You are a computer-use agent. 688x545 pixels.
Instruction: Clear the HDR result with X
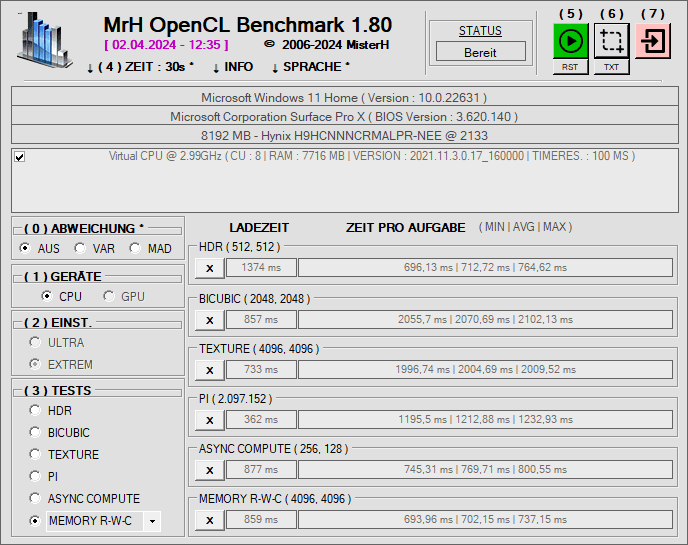[x=210, y=268]
